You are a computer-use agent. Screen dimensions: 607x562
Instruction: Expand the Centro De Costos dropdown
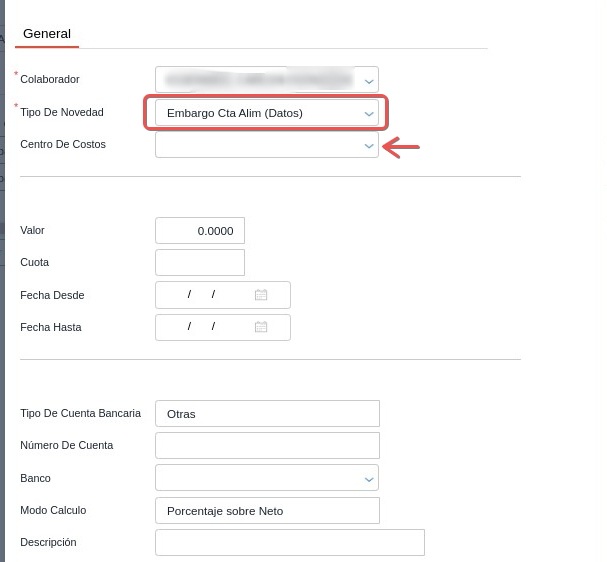(x=369, y=145)
